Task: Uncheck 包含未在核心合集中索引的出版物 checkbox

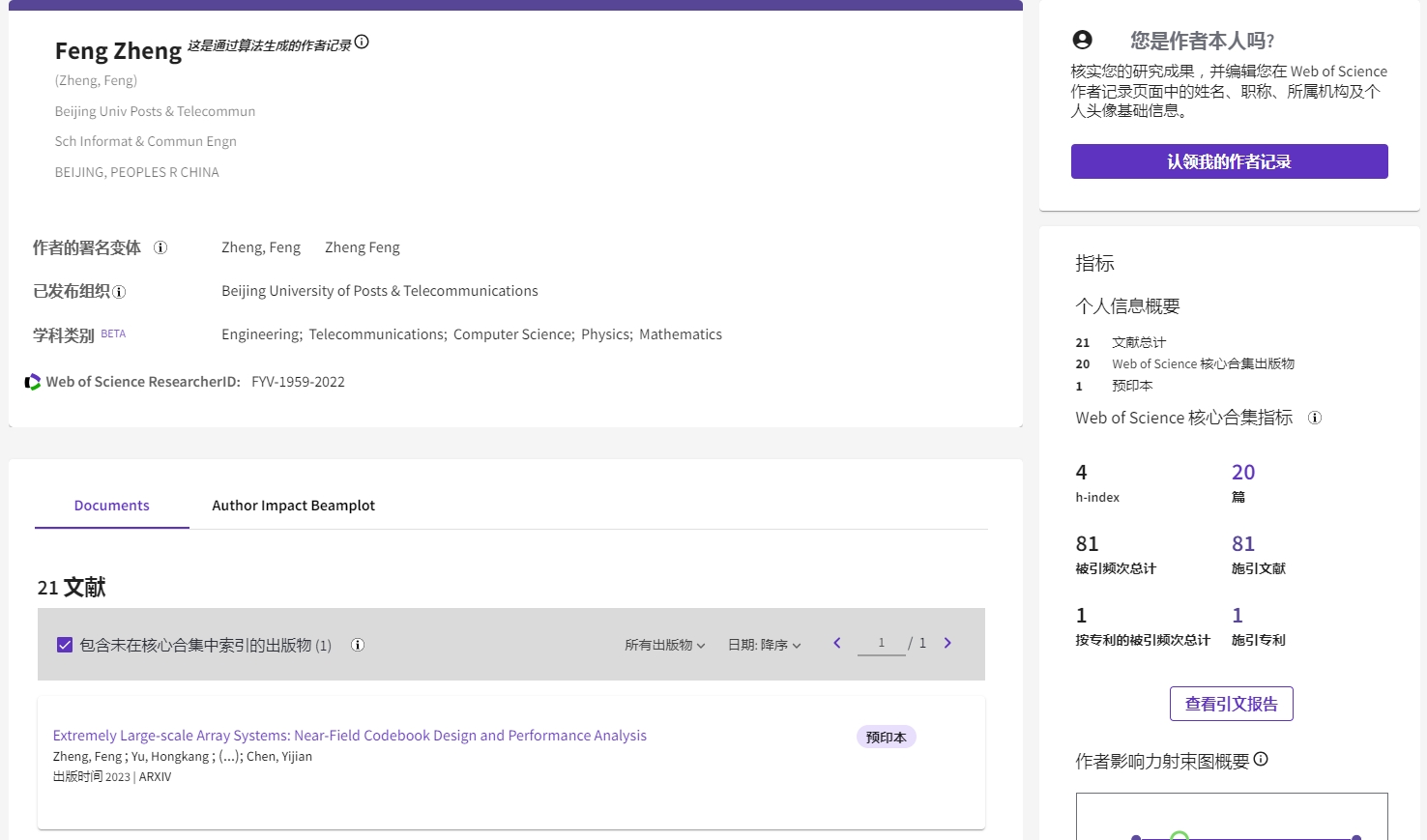Action: 65,645
